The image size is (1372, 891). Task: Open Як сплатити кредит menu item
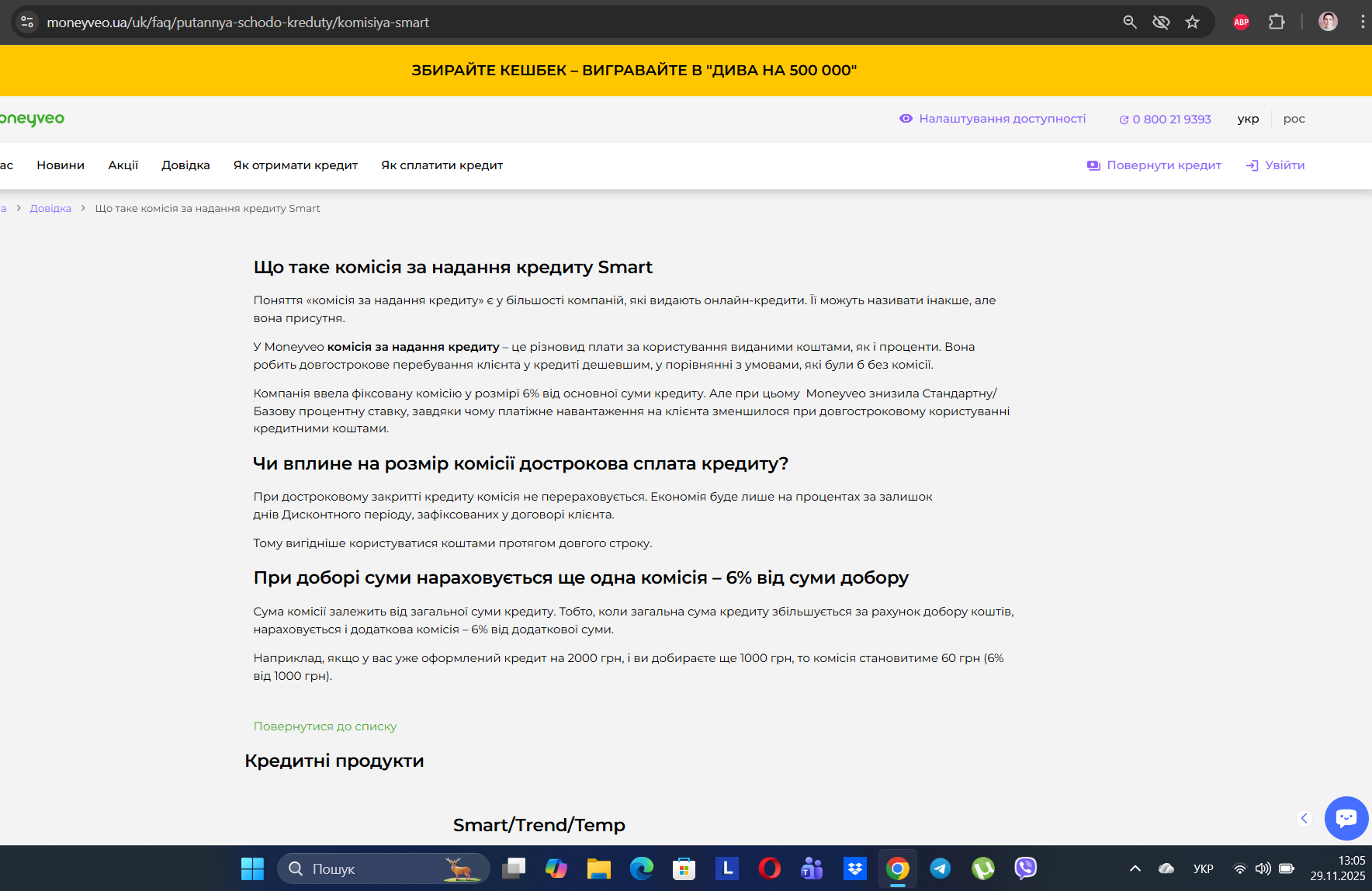pos(442,165)
